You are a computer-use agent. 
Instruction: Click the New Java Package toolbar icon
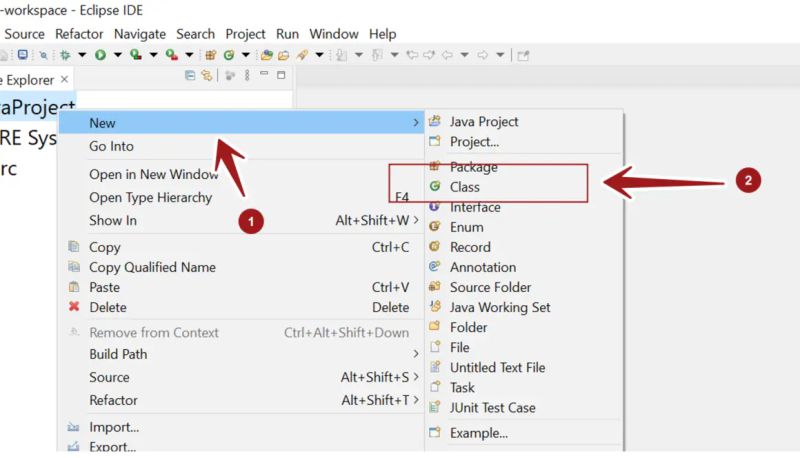click(211, 55)
